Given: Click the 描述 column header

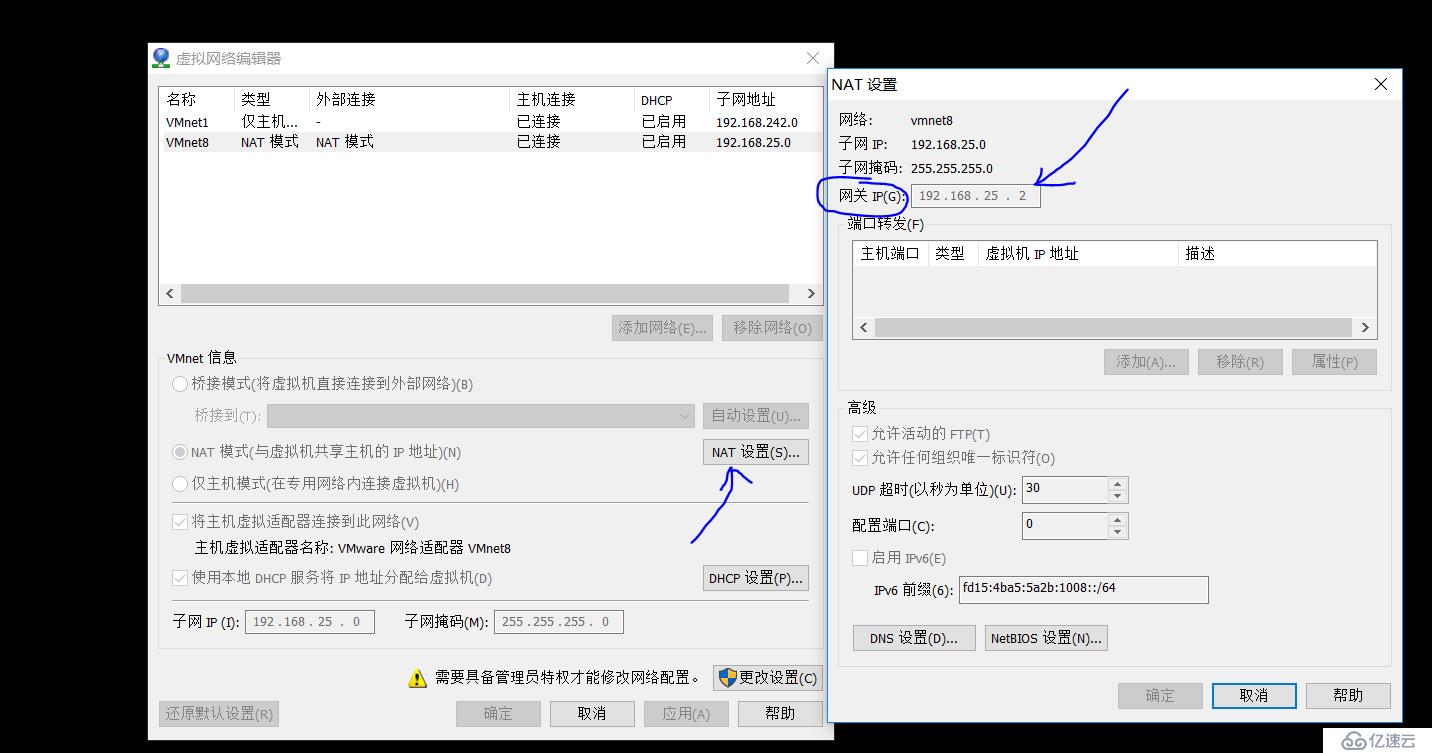Looking at the screenshot, I should click(1276, 254).
